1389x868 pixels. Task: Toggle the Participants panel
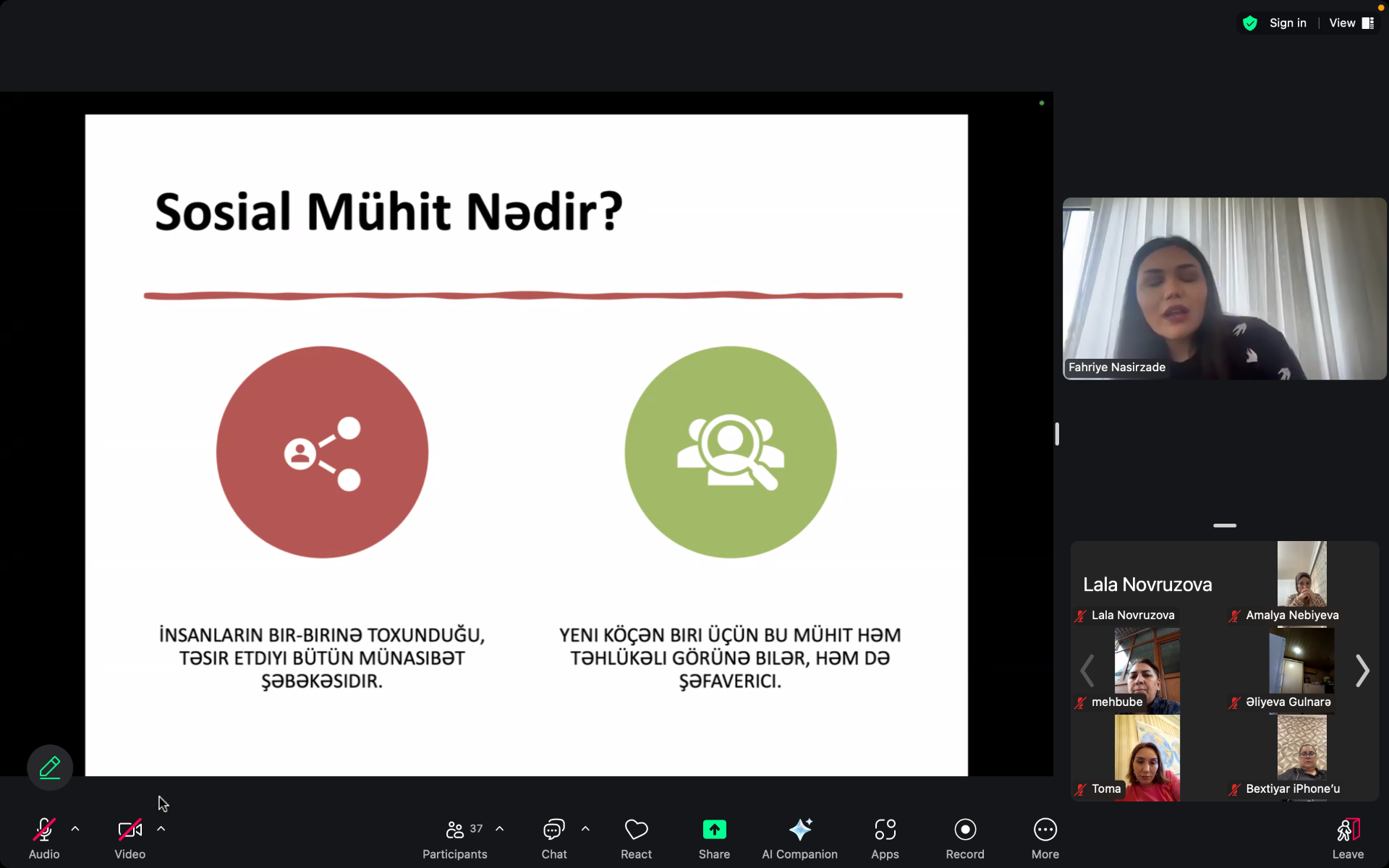pyautogui.click(x=455, y=830)
